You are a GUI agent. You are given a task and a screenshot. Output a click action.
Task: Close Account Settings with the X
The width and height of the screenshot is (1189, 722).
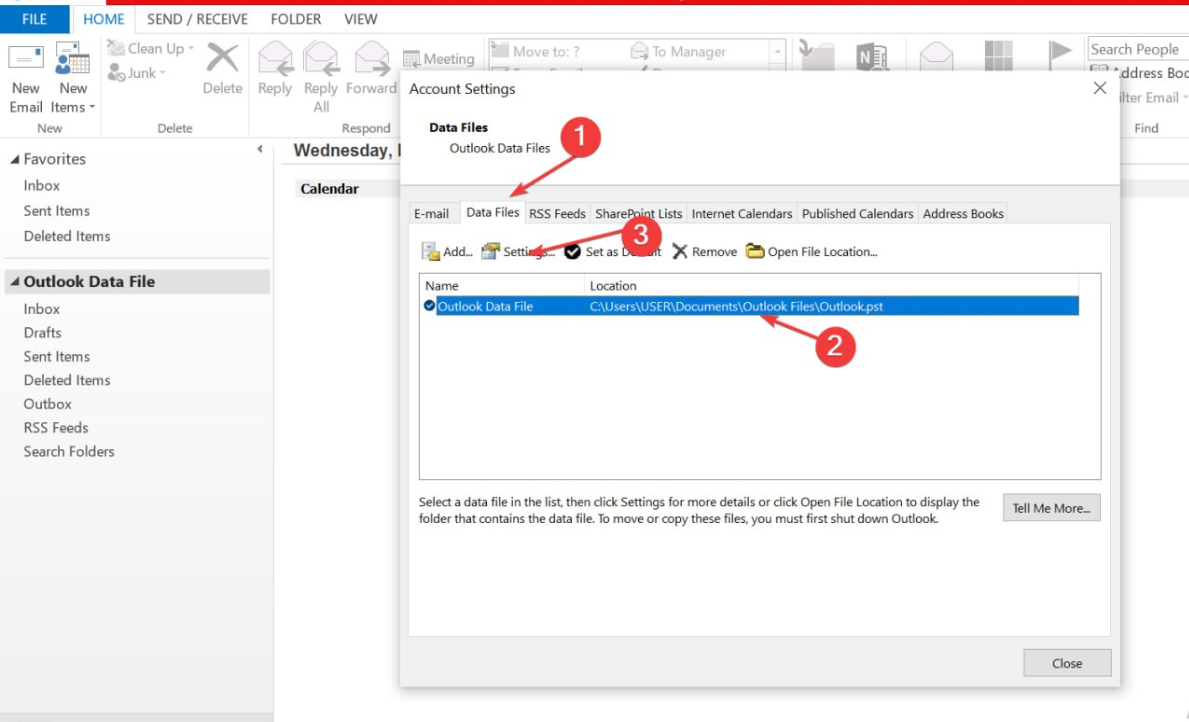(1100, 89)
